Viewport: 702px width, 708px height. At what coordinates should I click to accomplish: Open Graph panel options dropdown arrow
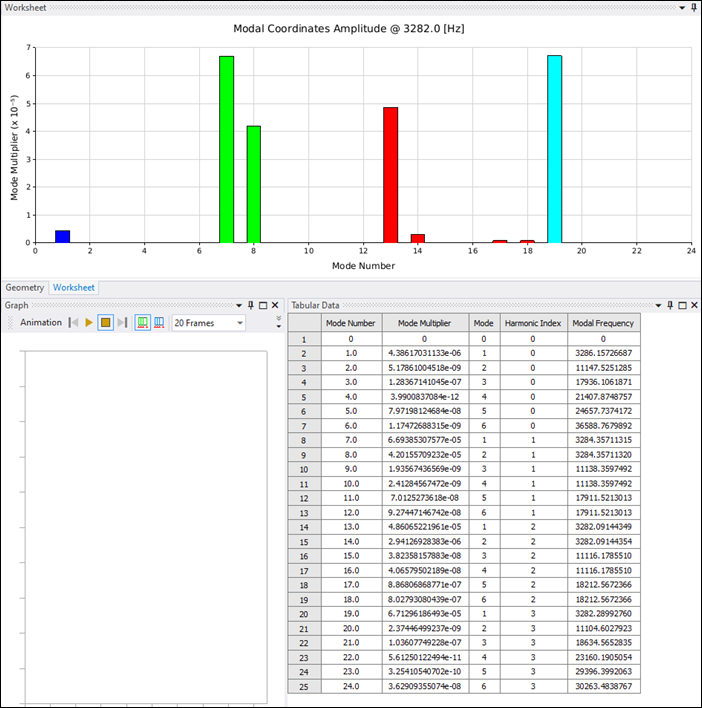point(239,306)
